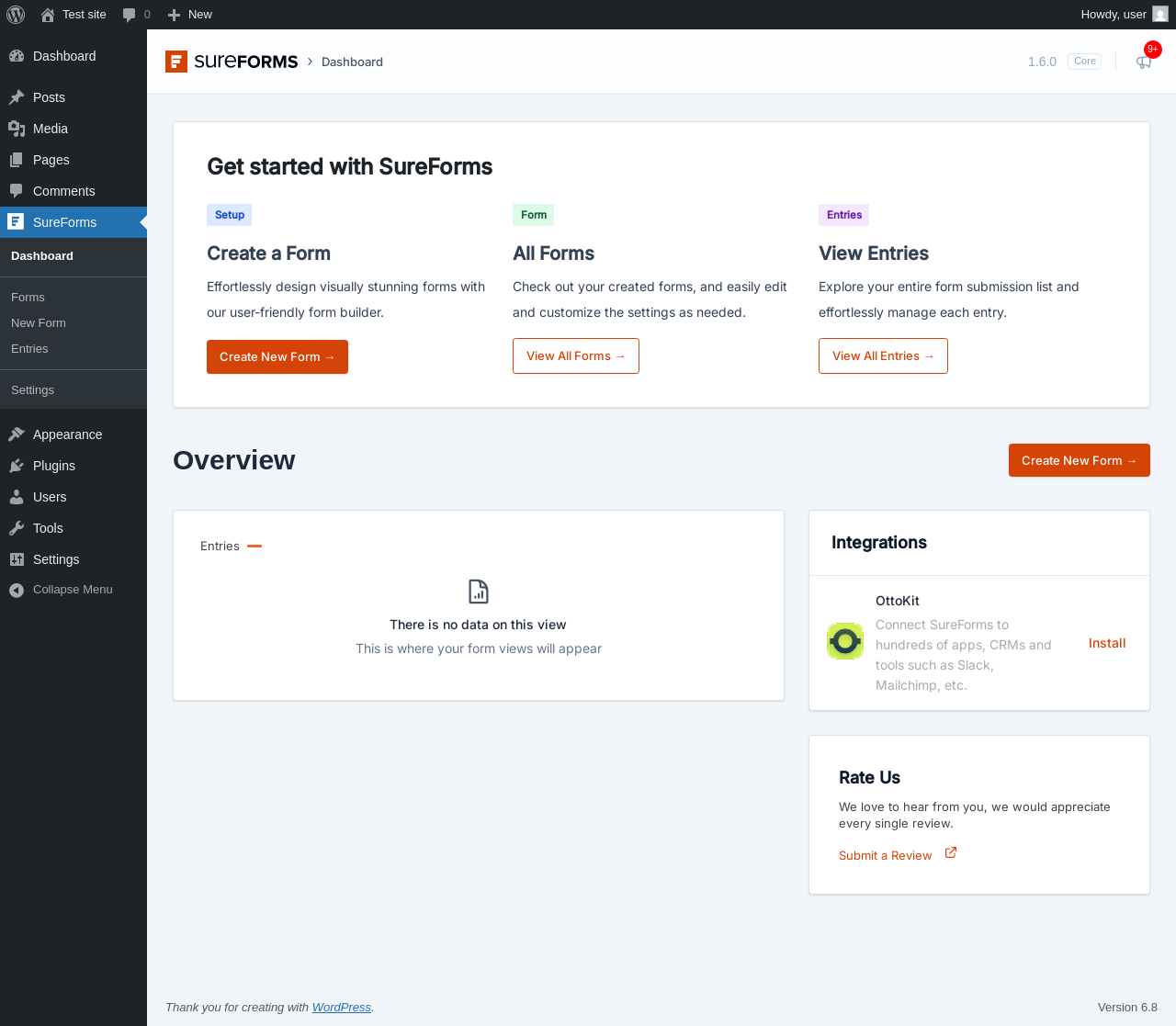
Task: Click the no-data chart document icon
Action: click(479, 592)
